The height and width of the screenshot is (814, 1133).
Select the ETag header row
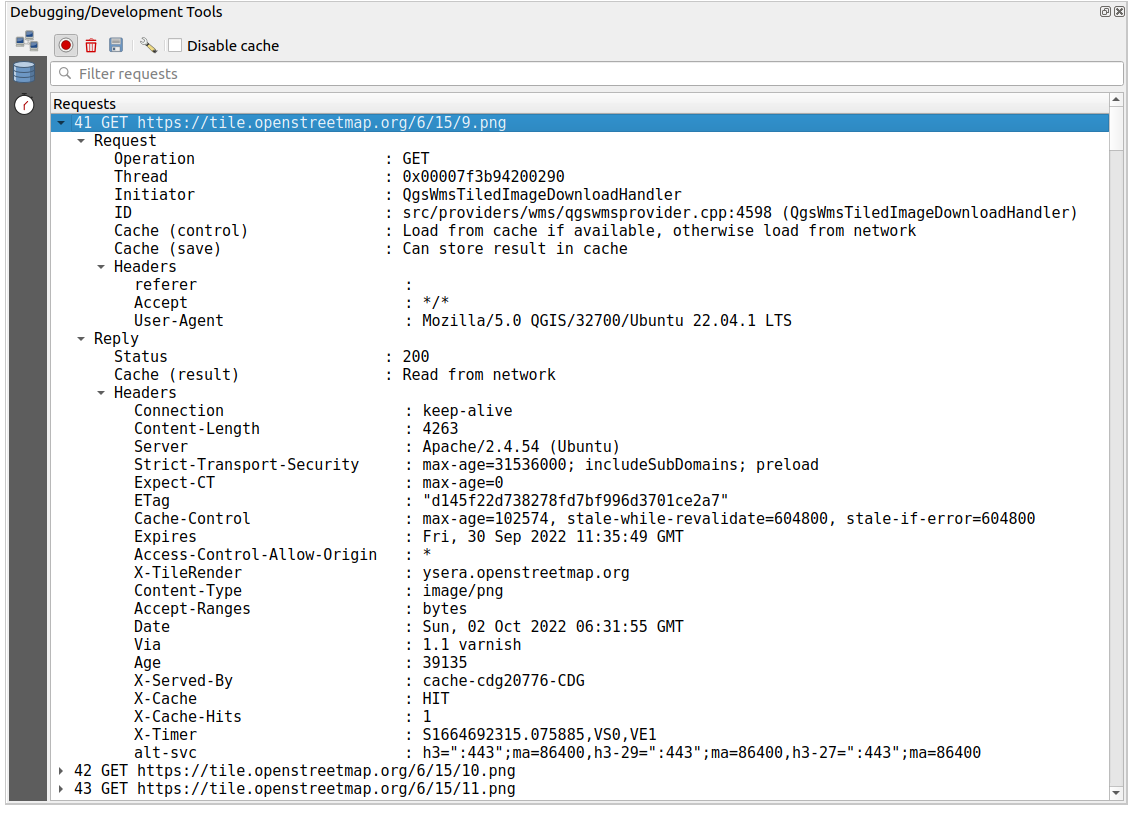pyautogui.click(x=300, y=500)
